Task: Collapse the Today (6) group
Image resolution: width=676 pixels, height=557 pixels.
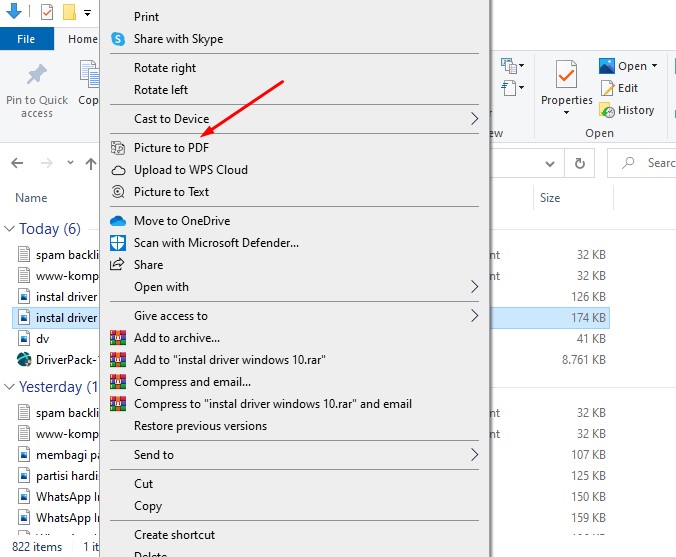Action: coord(10,229)
